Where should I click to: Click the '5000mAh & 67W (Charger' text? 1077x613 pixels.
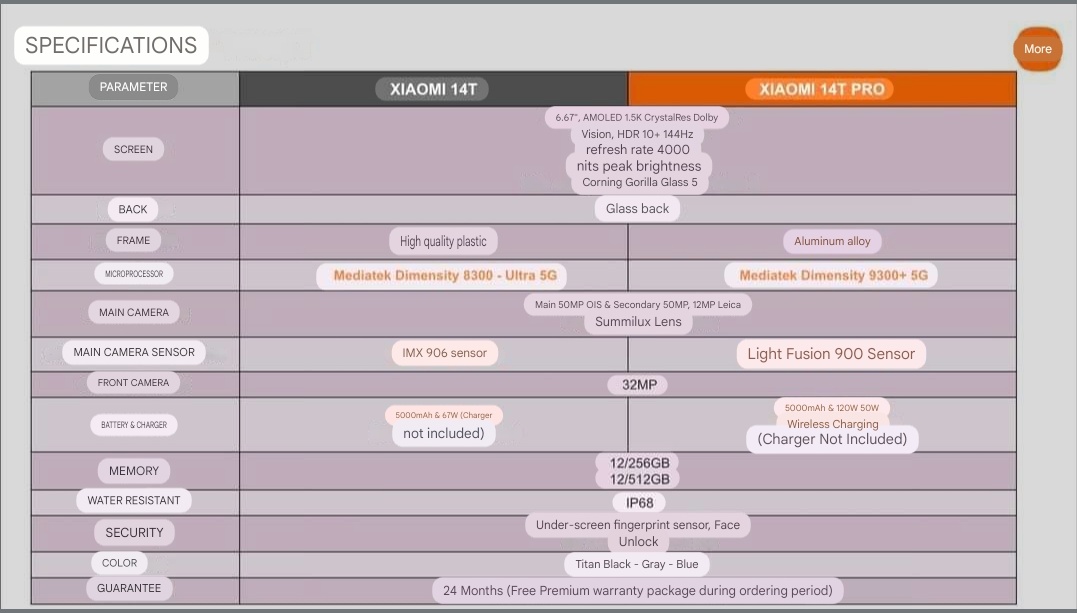click(444, 415)
